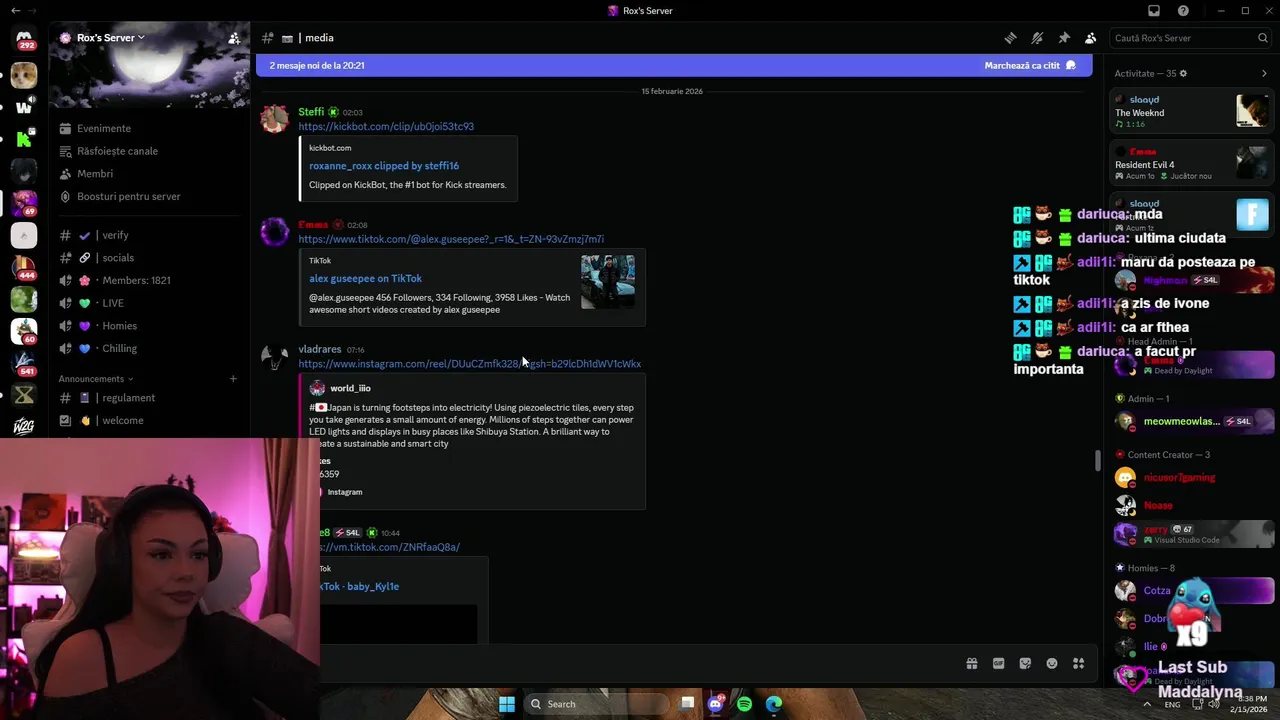Click the chat message scrollbar thumb
Viewport: 1280px width, 720px height.
1097,461
